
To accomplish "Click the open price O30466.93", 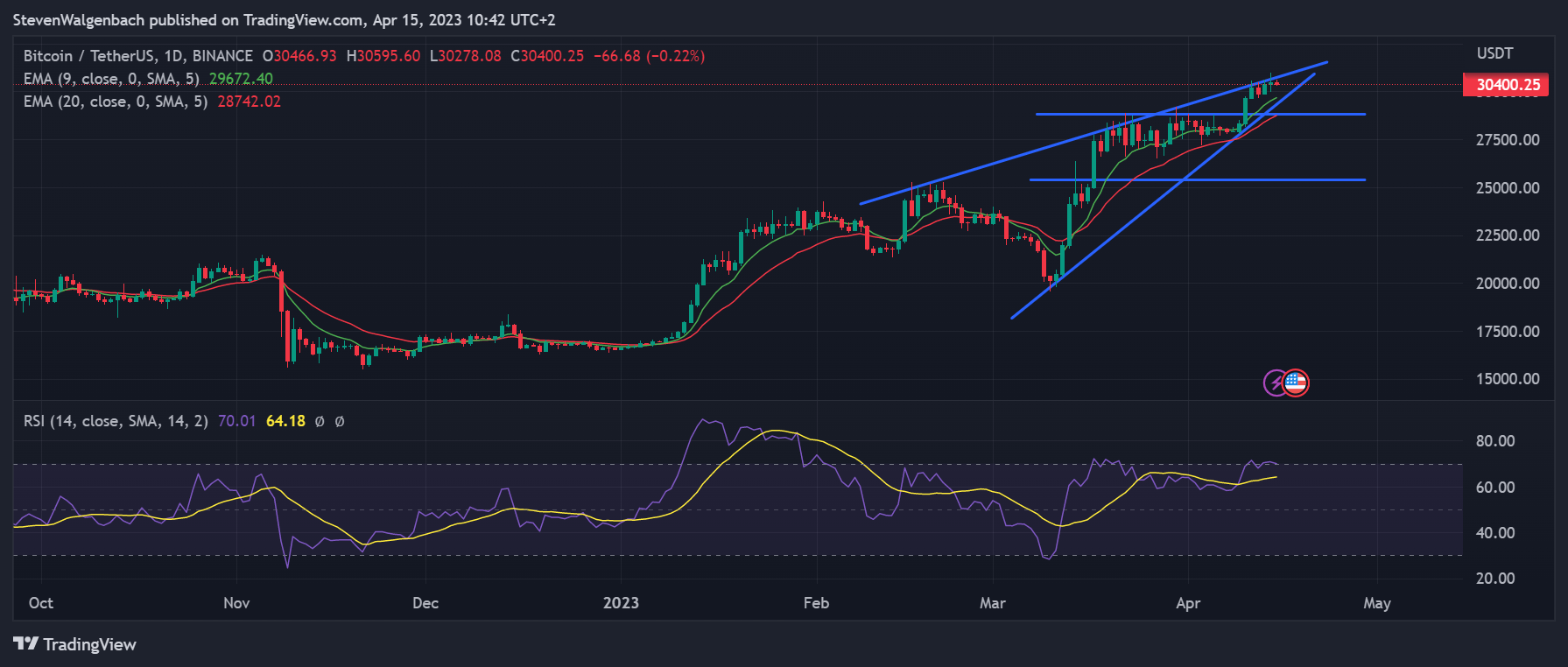I will 299,56.
